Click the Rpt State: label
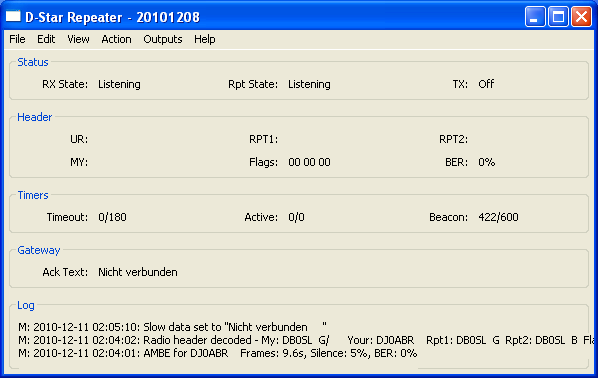Viewport: 598px width, 378px height. (253, 84)
